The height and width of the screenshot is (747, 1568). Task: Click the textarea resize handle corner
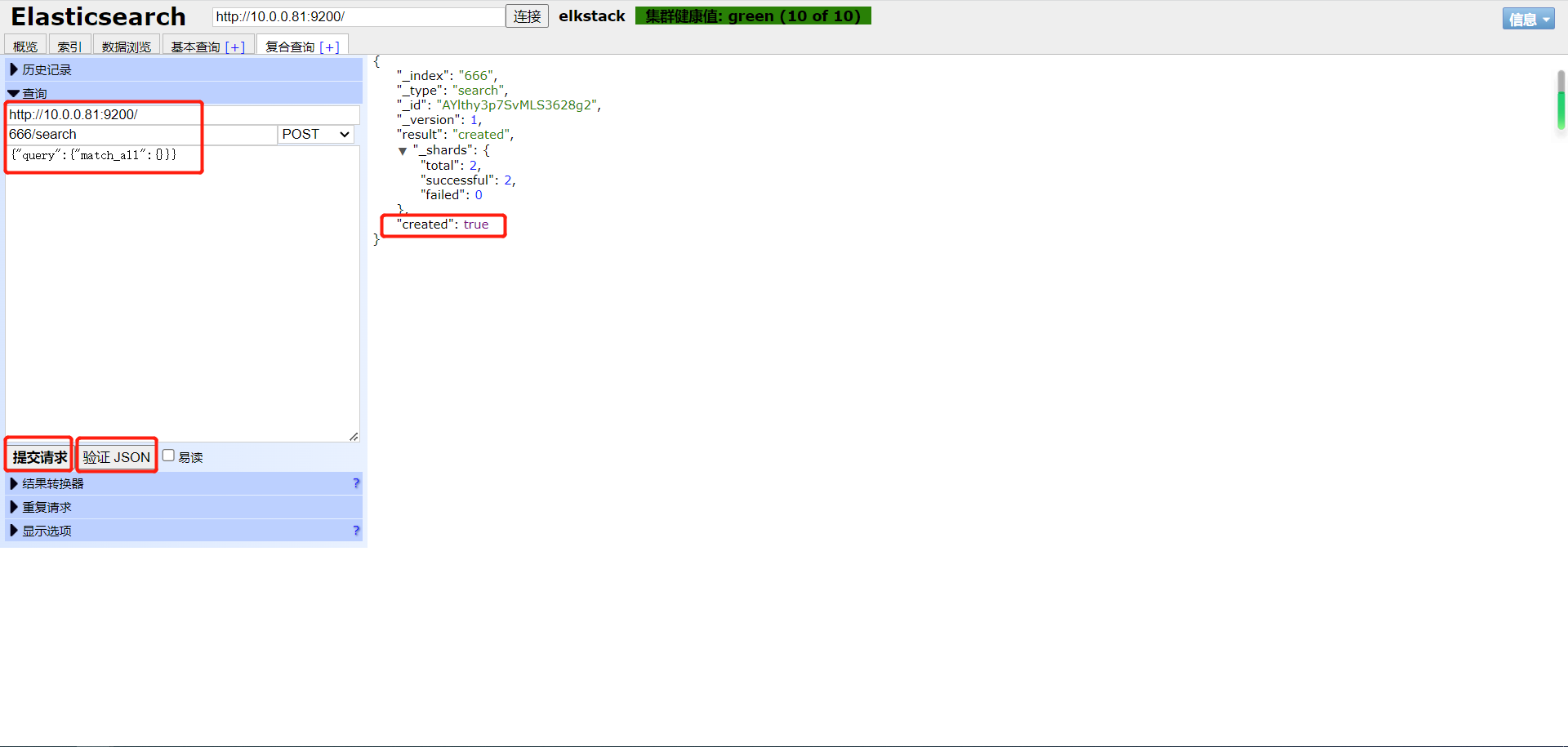(354, 437)
